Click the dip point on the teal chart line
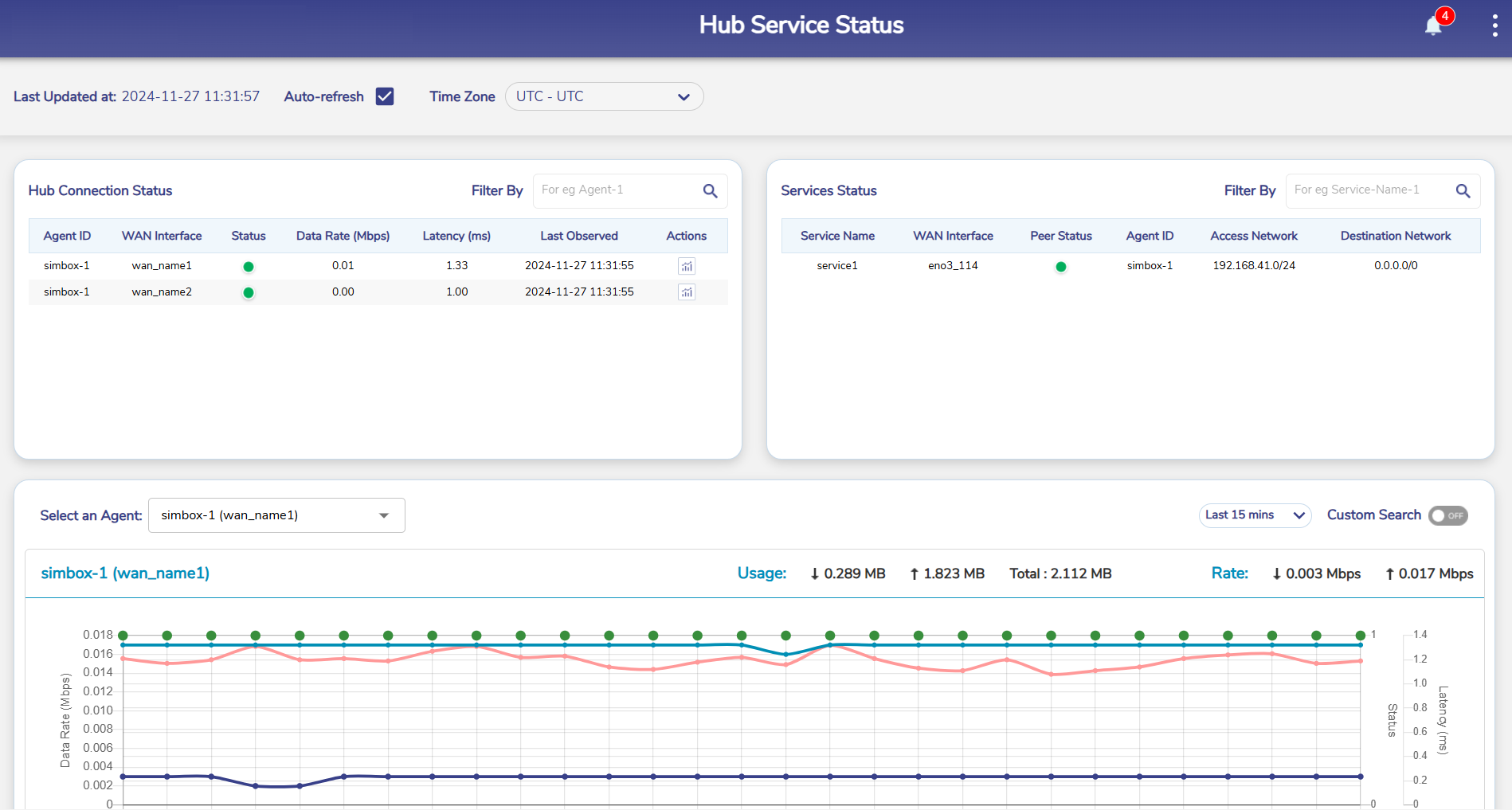1512x810 pixels. [x=786, y=654]
